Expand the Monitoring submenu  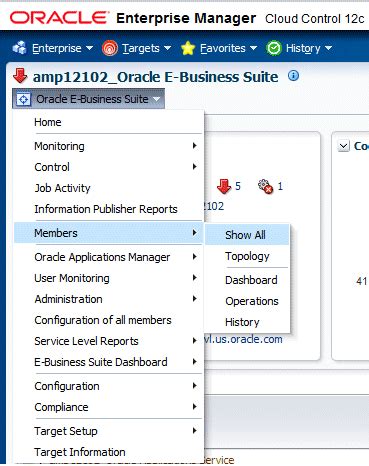(x=108, y=146)
